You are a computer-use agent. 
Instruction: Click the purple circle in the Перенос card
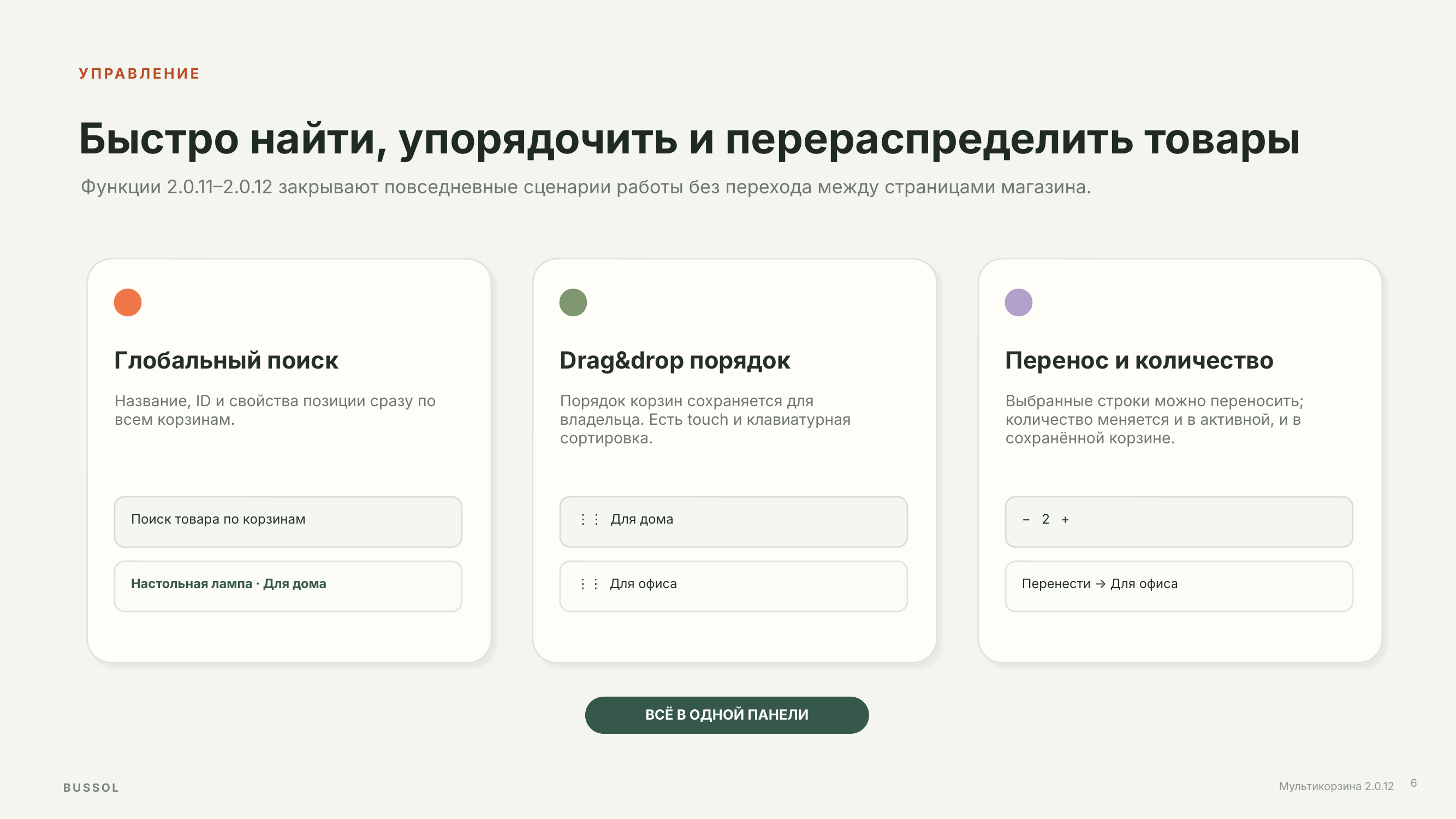[1019, 302]
